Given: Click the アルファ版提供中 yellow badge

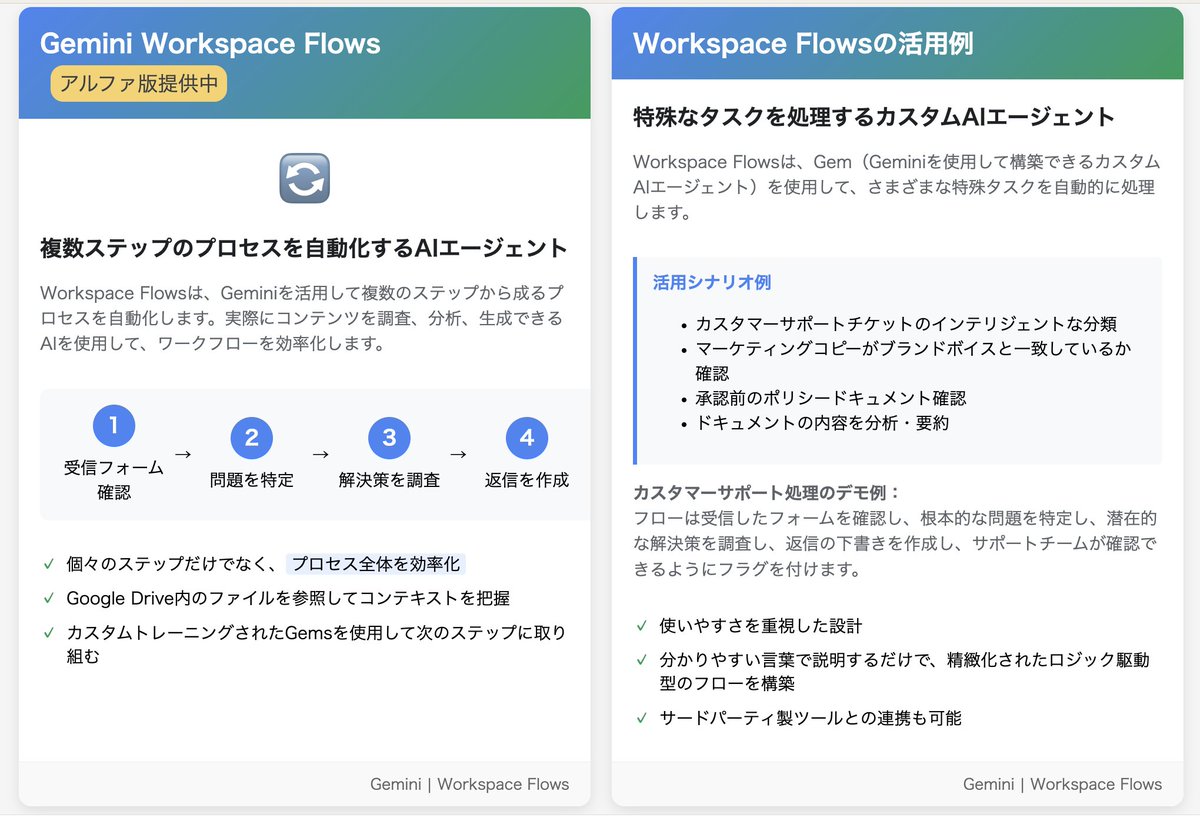Looking at the screenshot, I should tap(138, 84).
